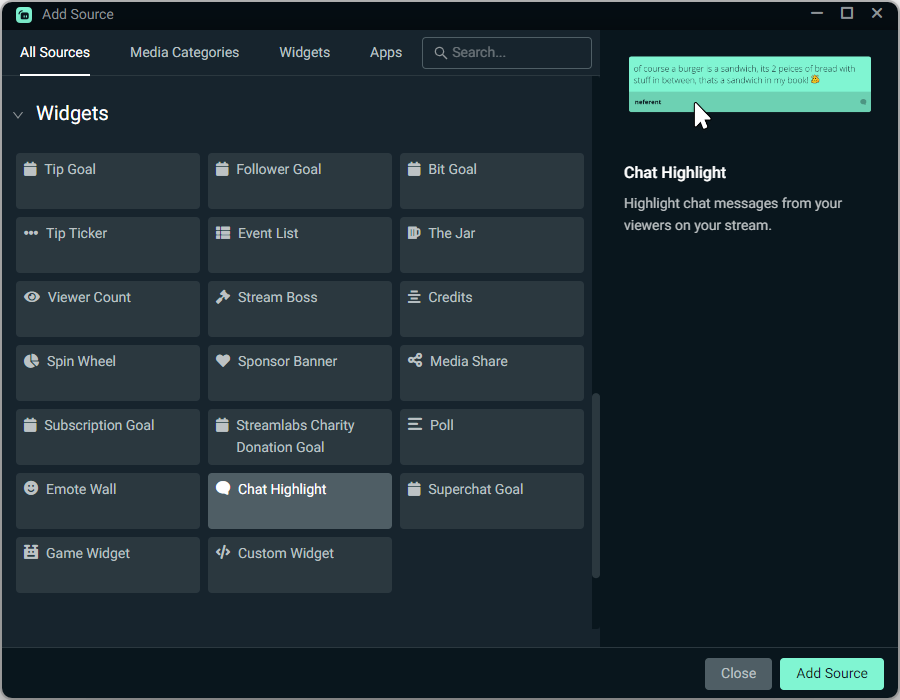Click the Chat Highlight preview image
Screen dimensions: 900x700
tap(749, 84)
